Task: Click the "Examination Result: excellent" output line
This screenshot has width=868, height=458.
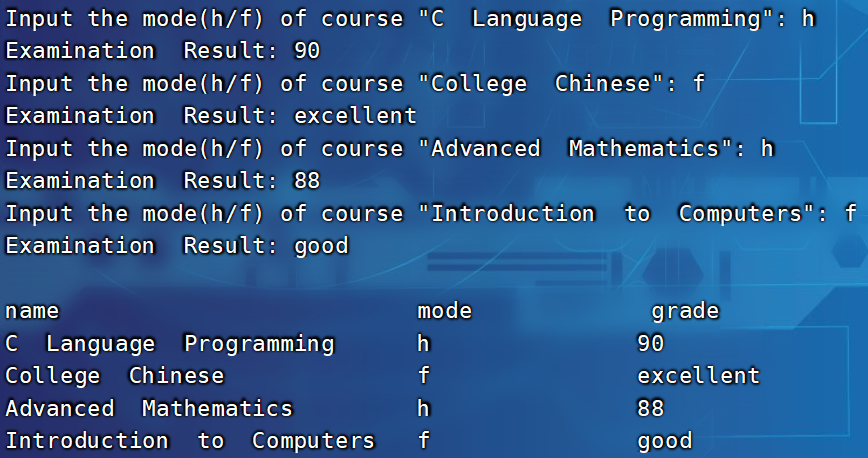Action: click(x=211, y=116)
